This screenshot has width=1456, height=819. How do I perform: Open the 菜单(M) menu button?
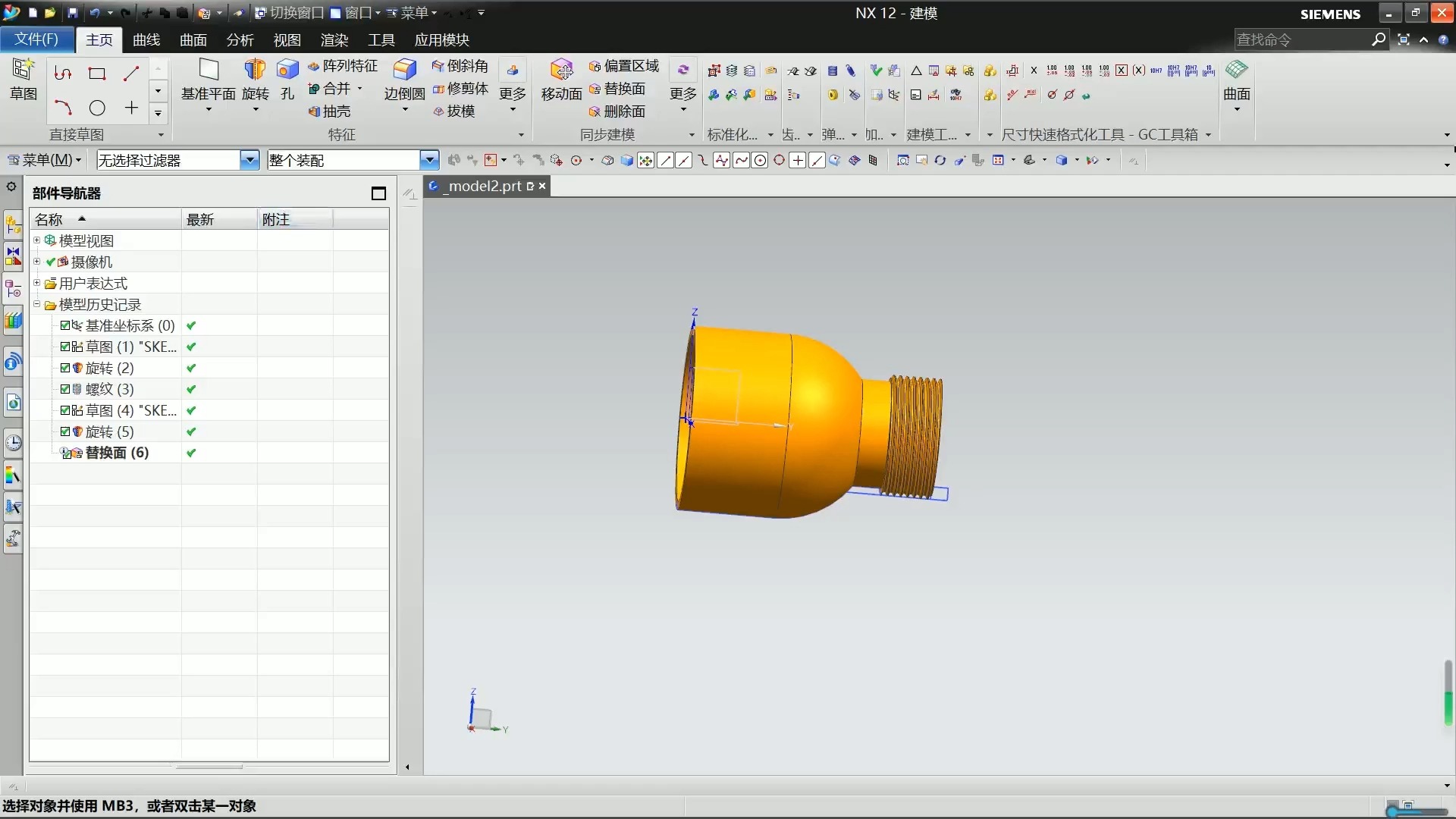click(x=45, y=160)
